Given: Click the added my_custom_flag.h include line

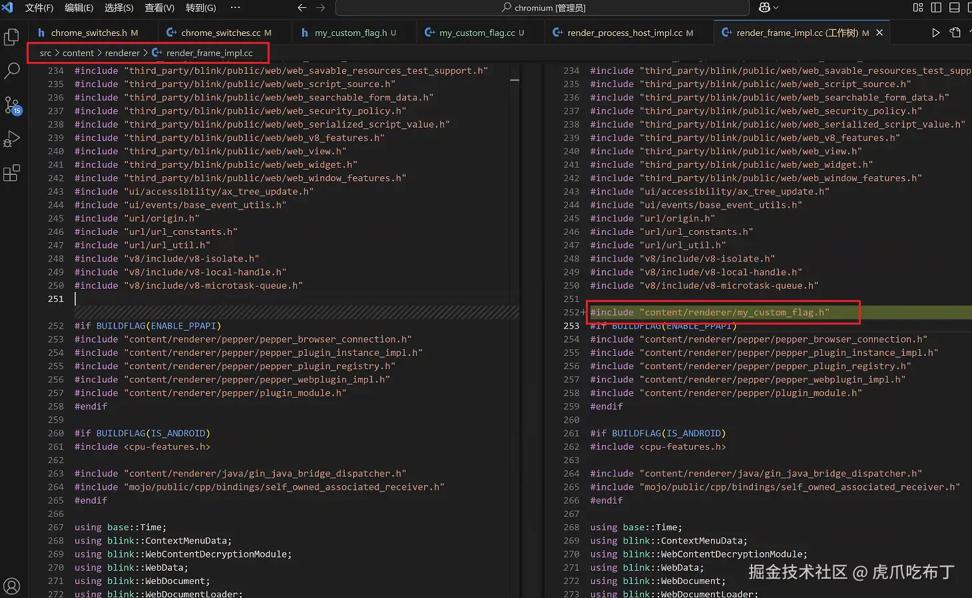Looking at the screenshot, I should [709, 312].
